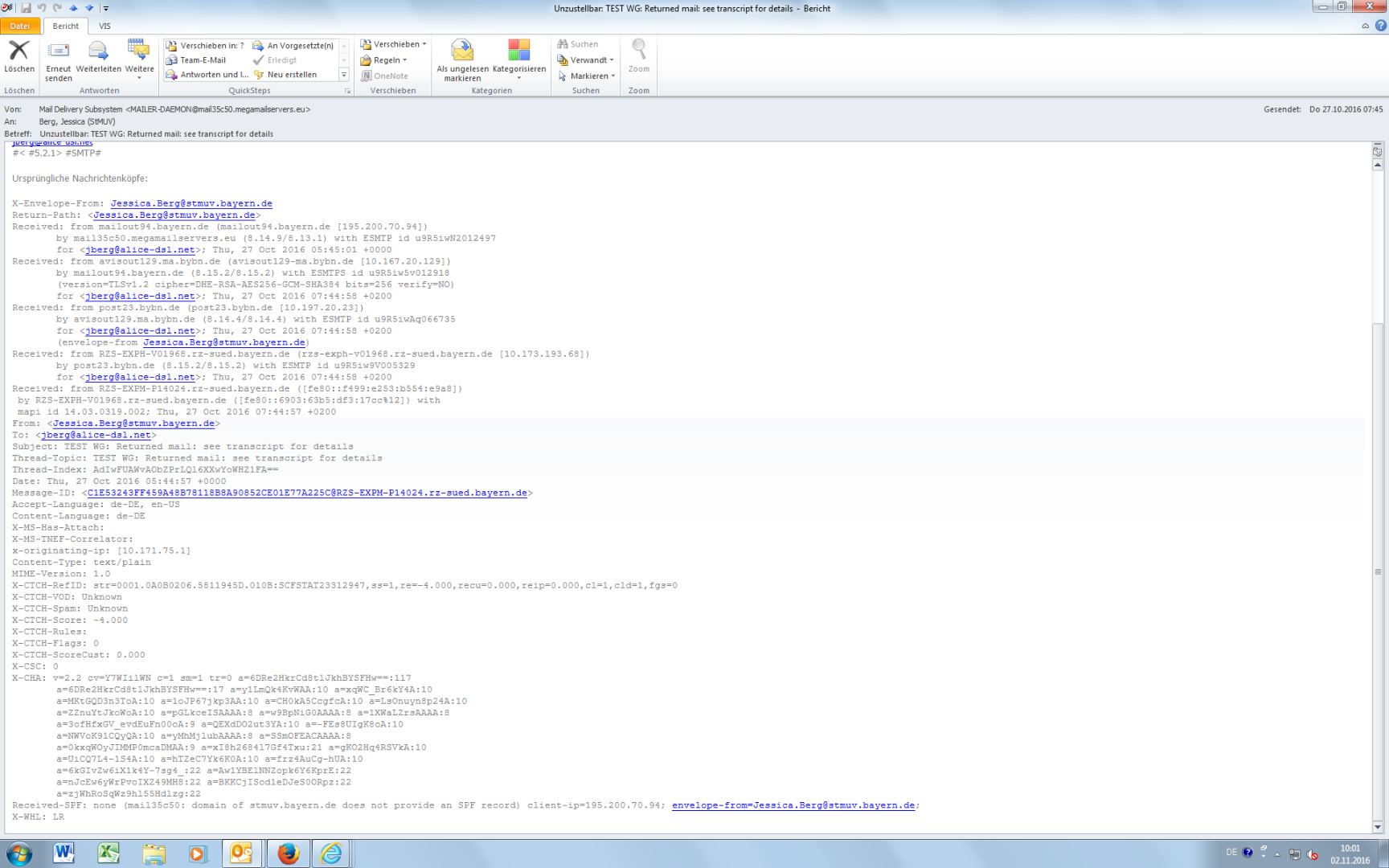
Task: Show hidden tray icons arrow
Action: point(1277,854)
